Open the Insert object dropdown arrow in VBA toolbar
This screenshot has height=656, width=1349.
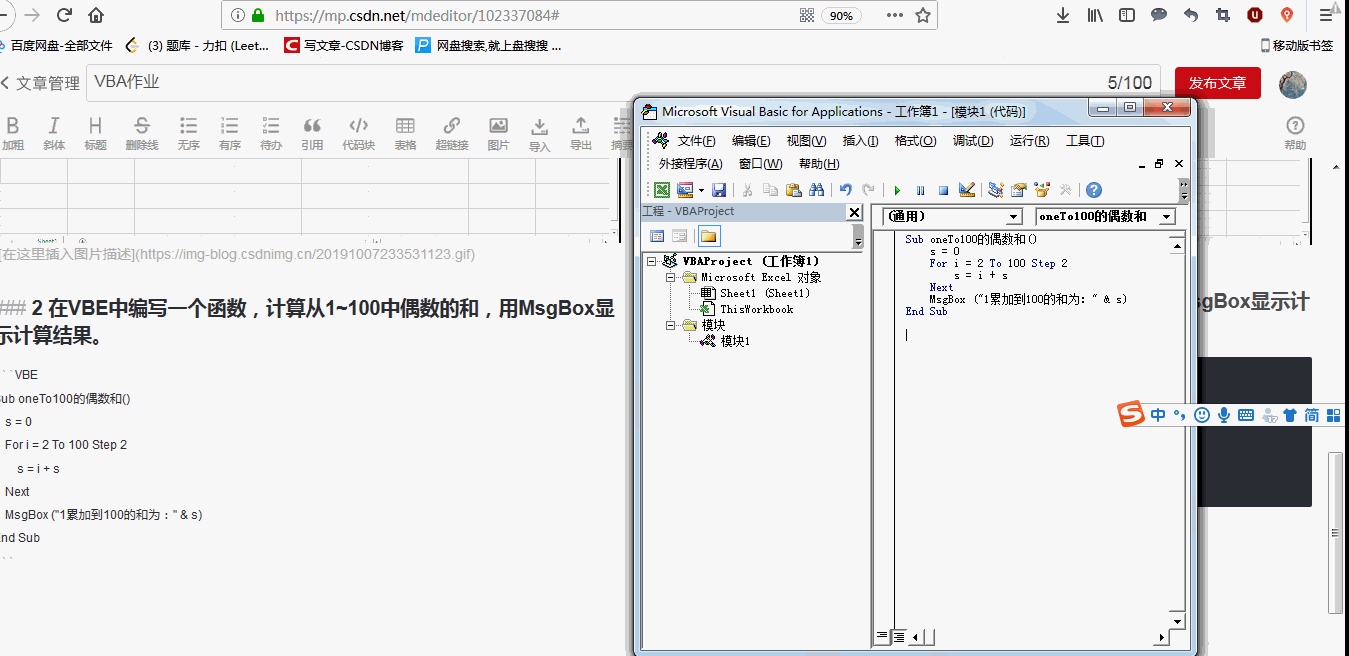point(701,190)
